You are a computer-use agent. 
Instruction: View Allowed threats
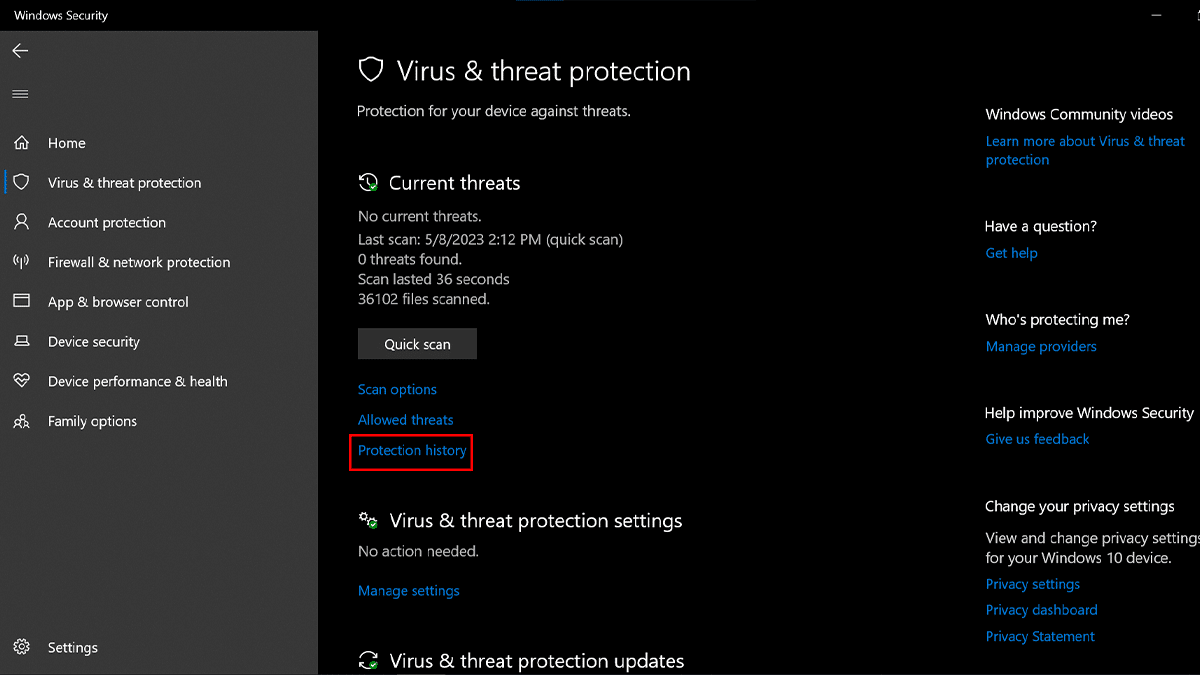coord(405,420)
